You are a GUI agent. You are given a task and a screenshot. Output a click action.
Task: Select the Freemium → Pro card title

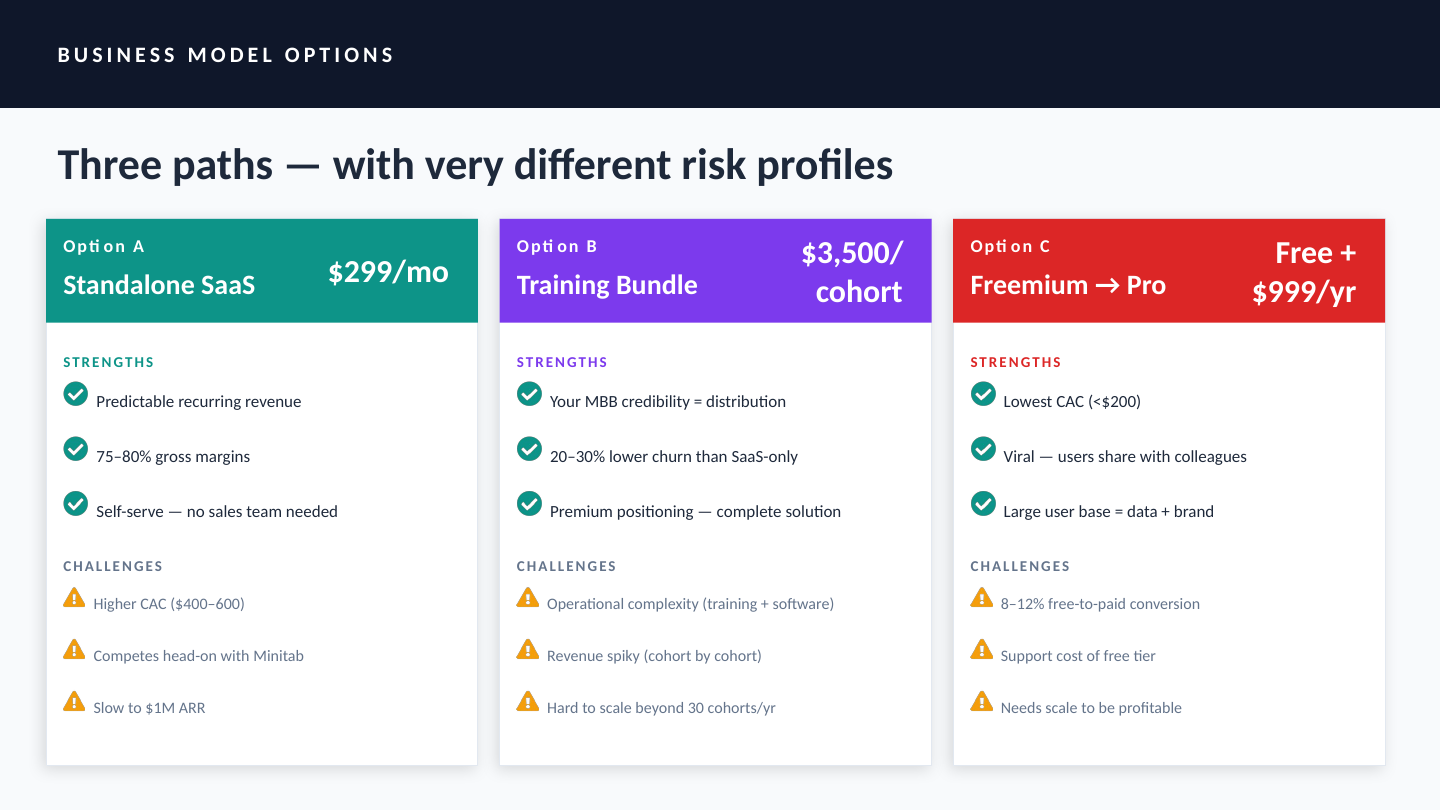1068,286
